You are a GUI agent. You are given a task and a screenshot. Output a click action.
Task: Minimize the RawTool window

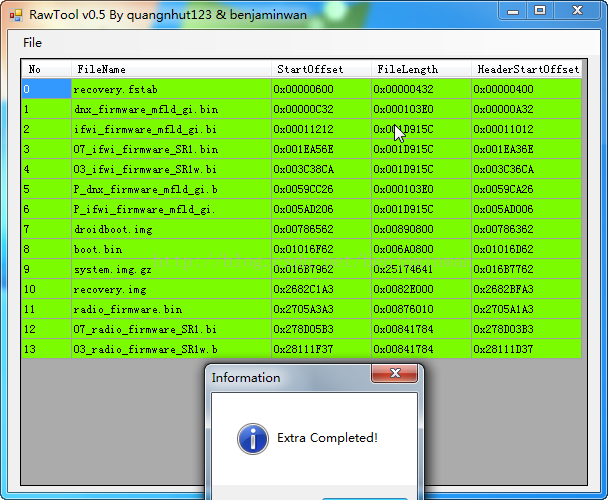click(x=514, y=11)
